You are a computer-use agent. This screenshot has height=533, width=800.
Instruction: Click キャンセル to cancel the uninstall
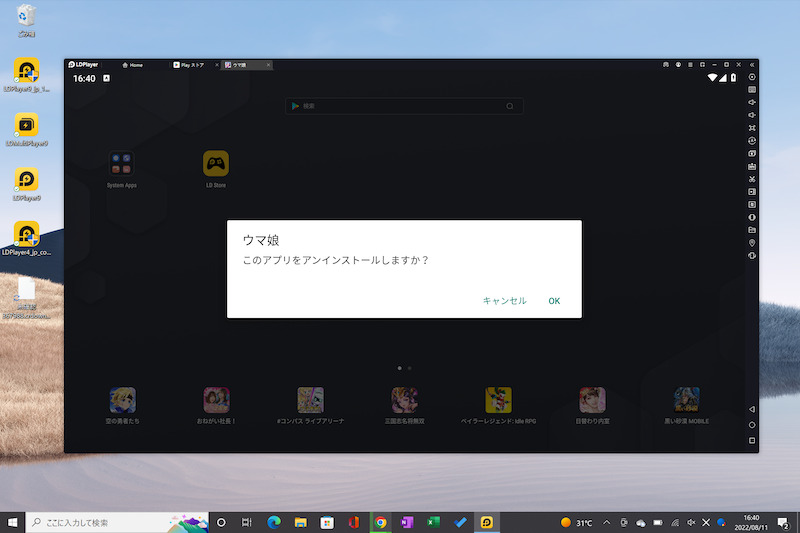click(504, 301)
